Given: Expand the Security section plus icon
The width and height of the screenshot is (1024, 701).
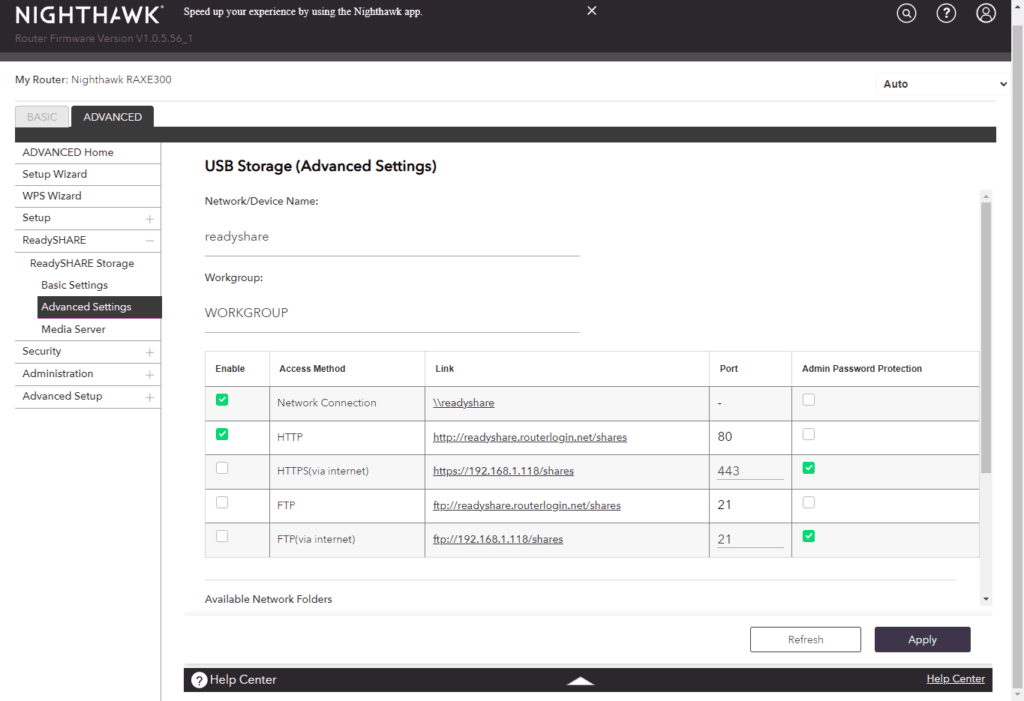Looking at the screenshot, I should pos(149,352).
